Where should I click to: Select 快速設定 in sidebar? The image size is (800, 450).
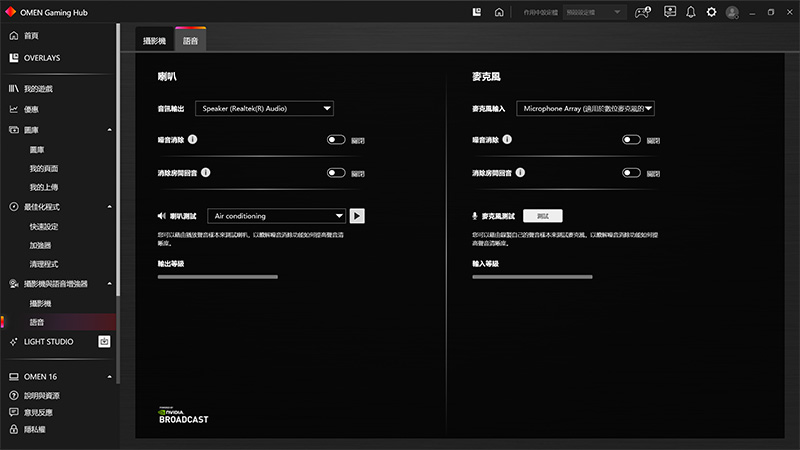pos(44,227)
